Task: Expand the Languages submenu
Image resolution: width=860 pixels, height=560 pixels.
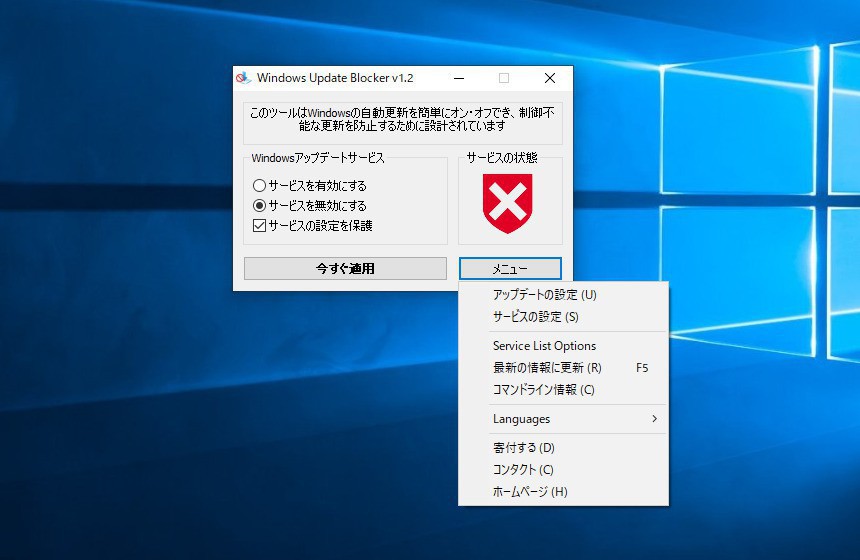Action: 563,419
